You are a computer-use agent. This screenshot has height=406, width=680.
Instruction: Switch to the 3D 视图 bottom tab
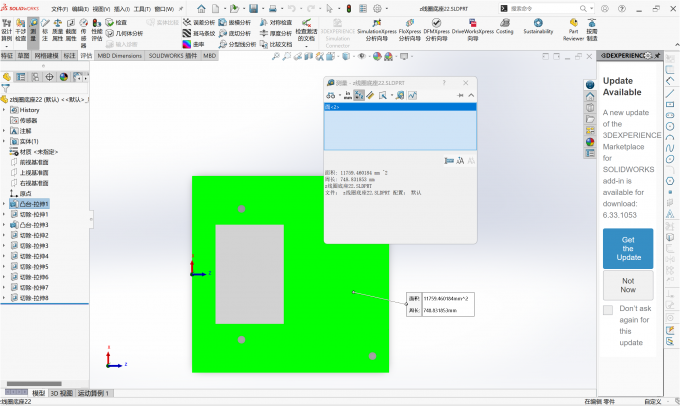pos(61,393)
